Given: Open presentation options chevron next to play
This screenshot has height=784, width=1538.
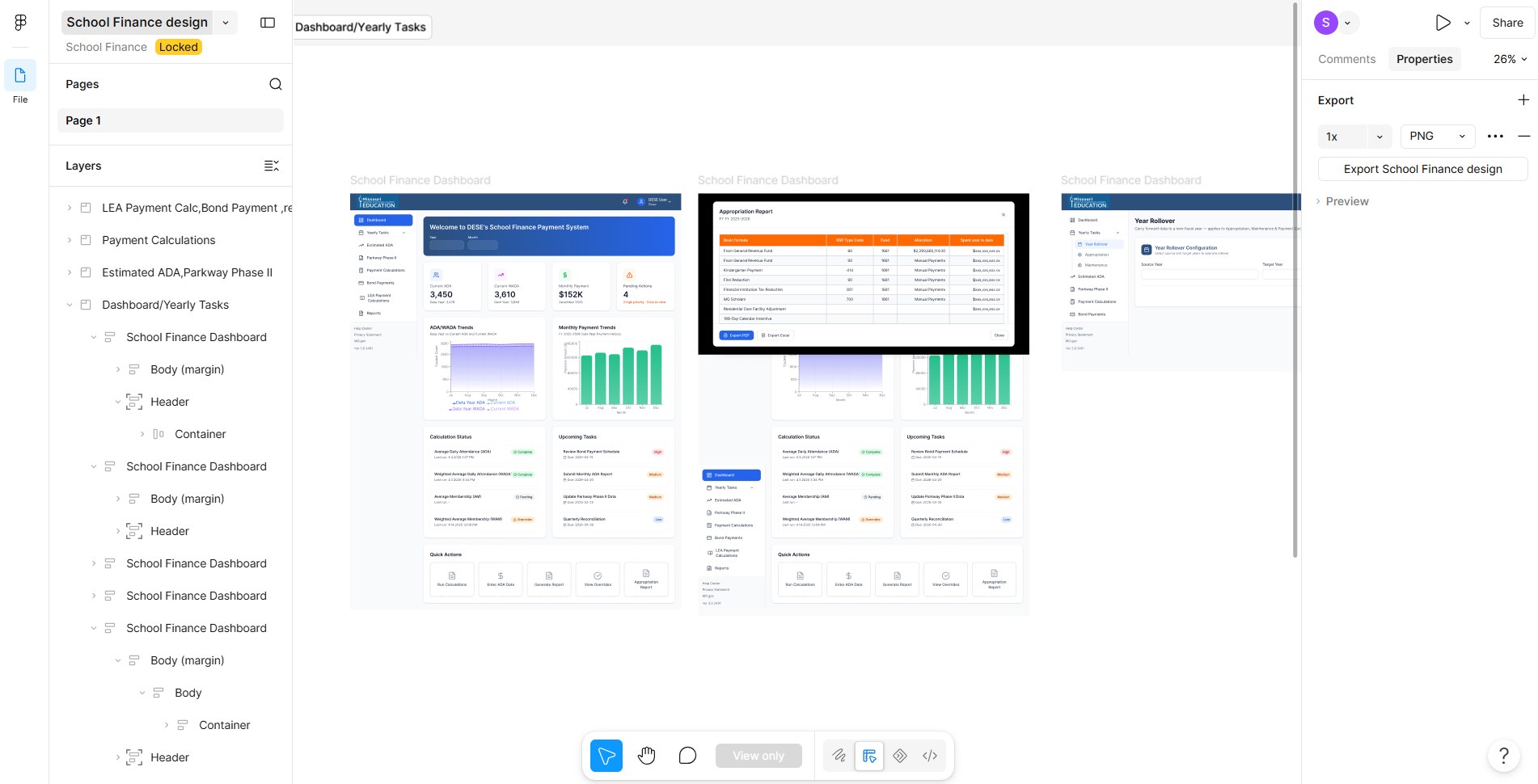Looking at the screenshot, I should click(x=1467, y=23).
